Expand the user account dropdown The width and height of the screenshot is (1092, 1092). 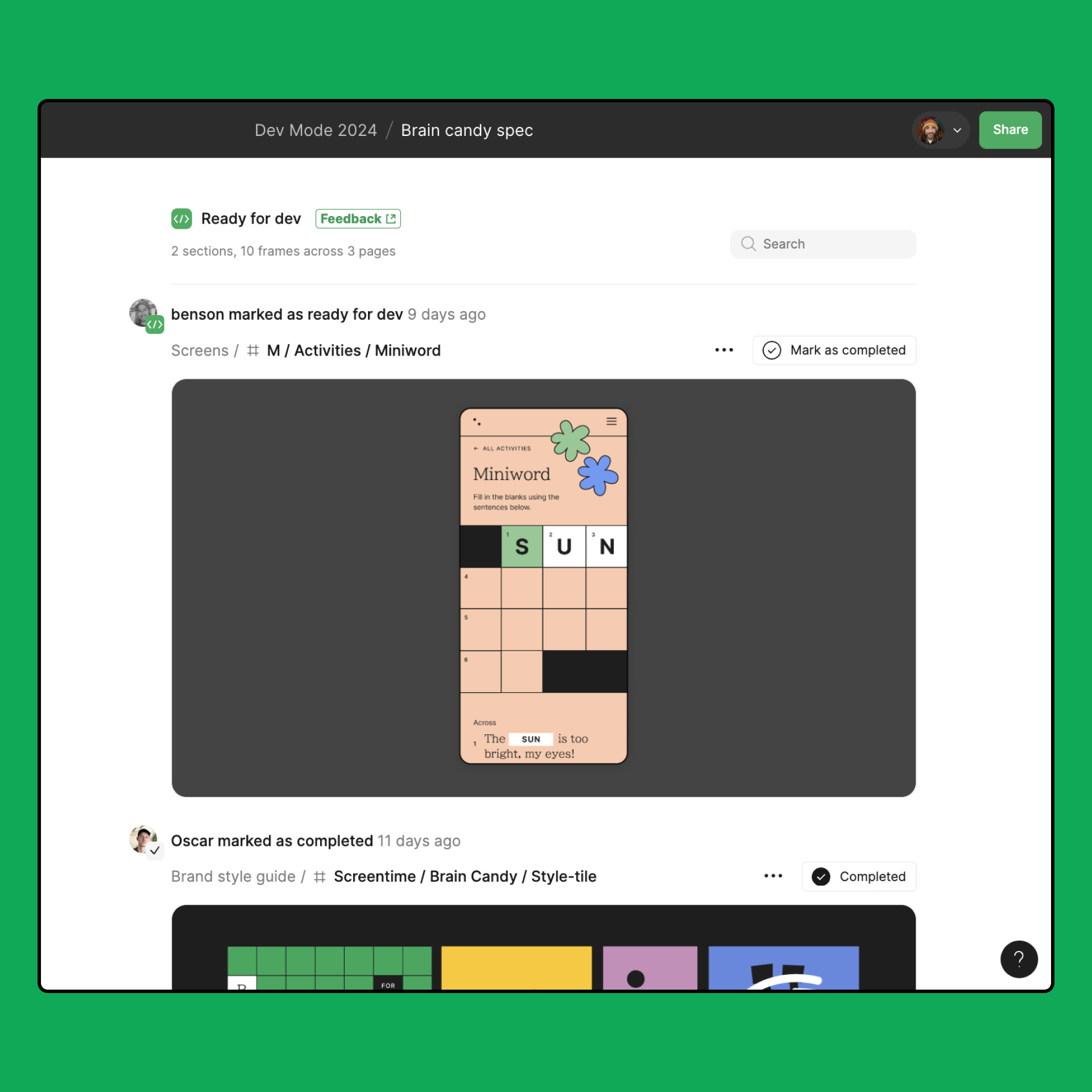pos(956,130)
